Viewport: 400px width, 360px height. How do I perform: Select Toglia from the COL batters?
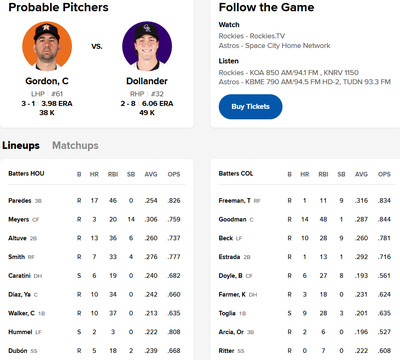[227, 313]
